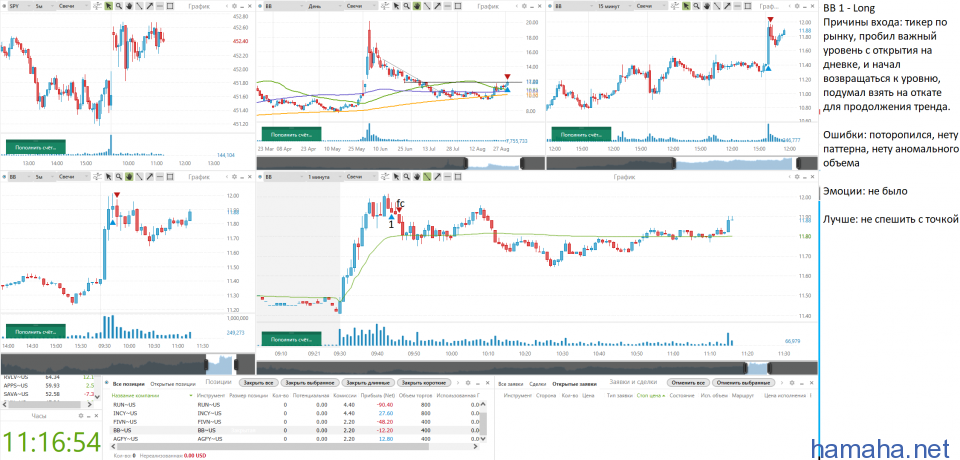Image resolution: width=960 pixels, height=460 pixels.
Task: Select the arrow drawing tool in SPY chart
Action: click(x=150, y=6)
